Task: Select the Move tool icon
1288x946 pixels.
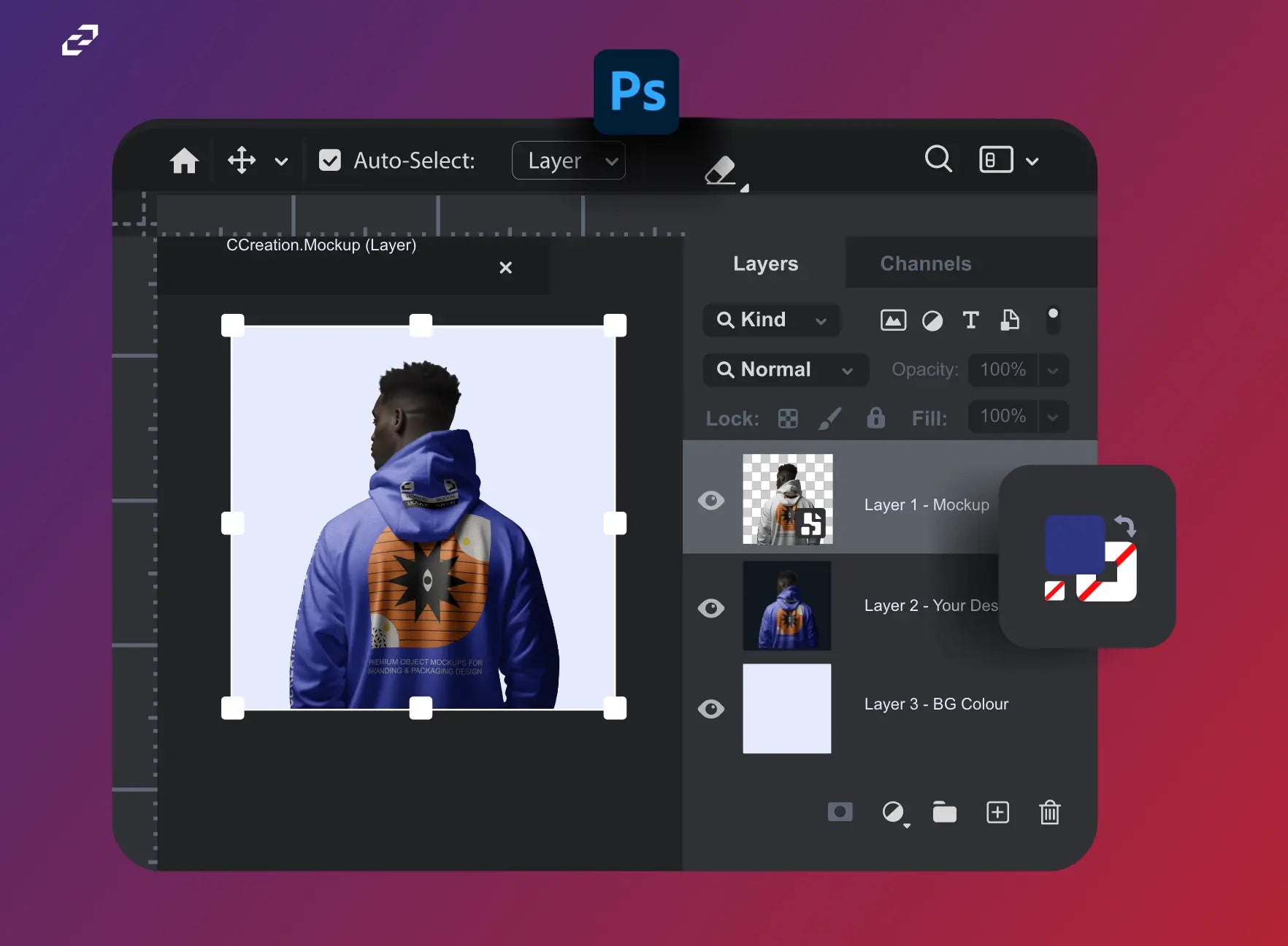Action: click(x=242, y=160)
